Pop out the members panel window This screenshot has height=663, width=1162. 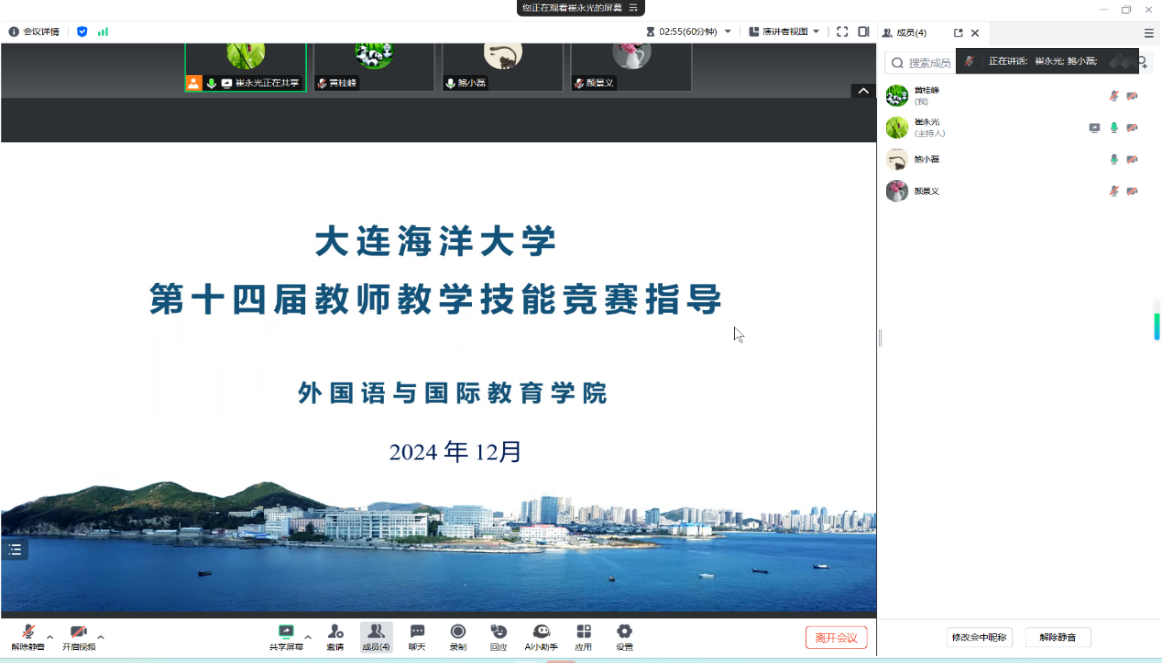click(x=958, y=33)
